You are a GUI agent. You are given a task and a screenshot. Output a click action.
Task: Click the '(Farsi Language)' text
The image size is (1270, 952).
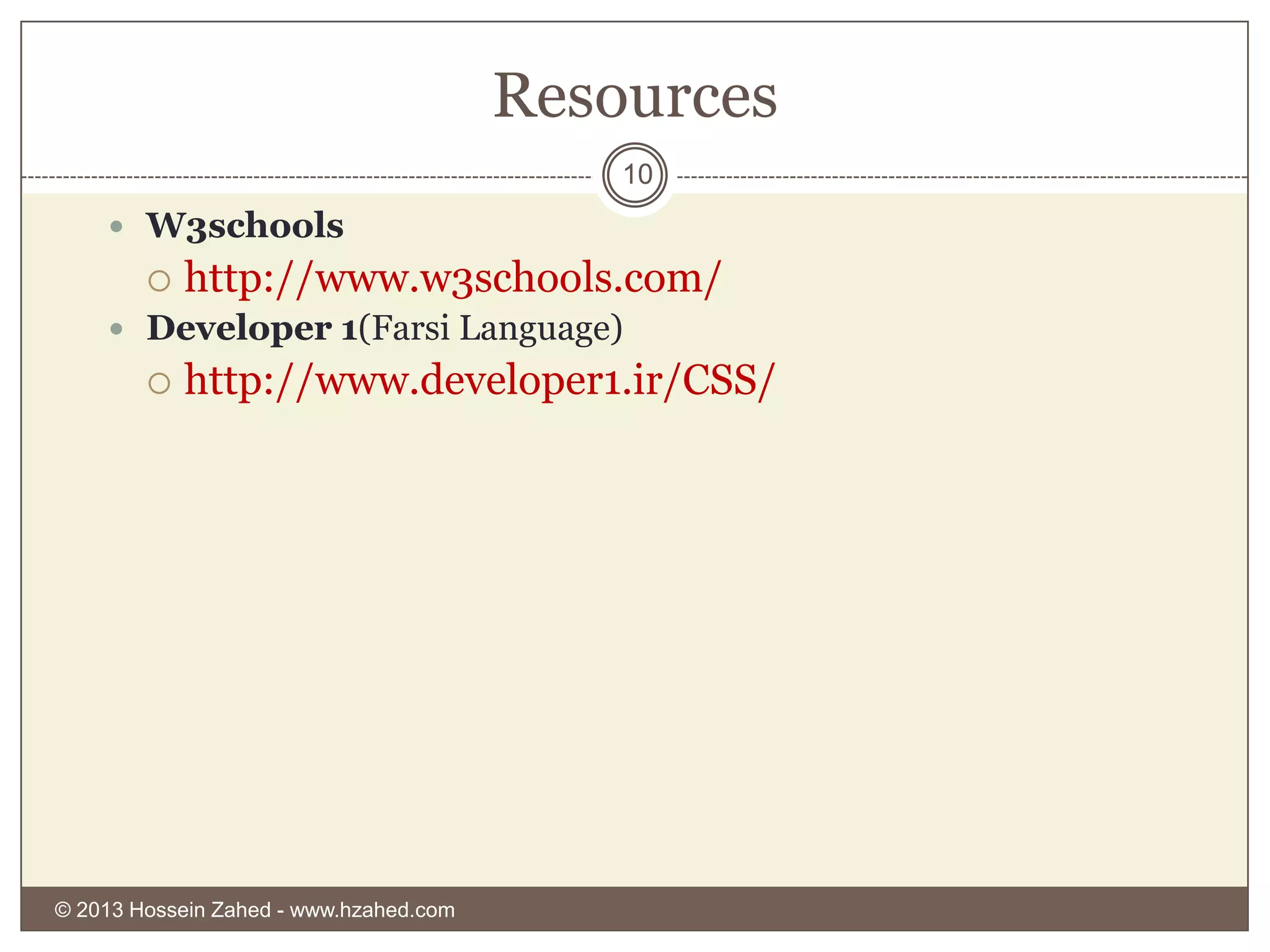491,328
